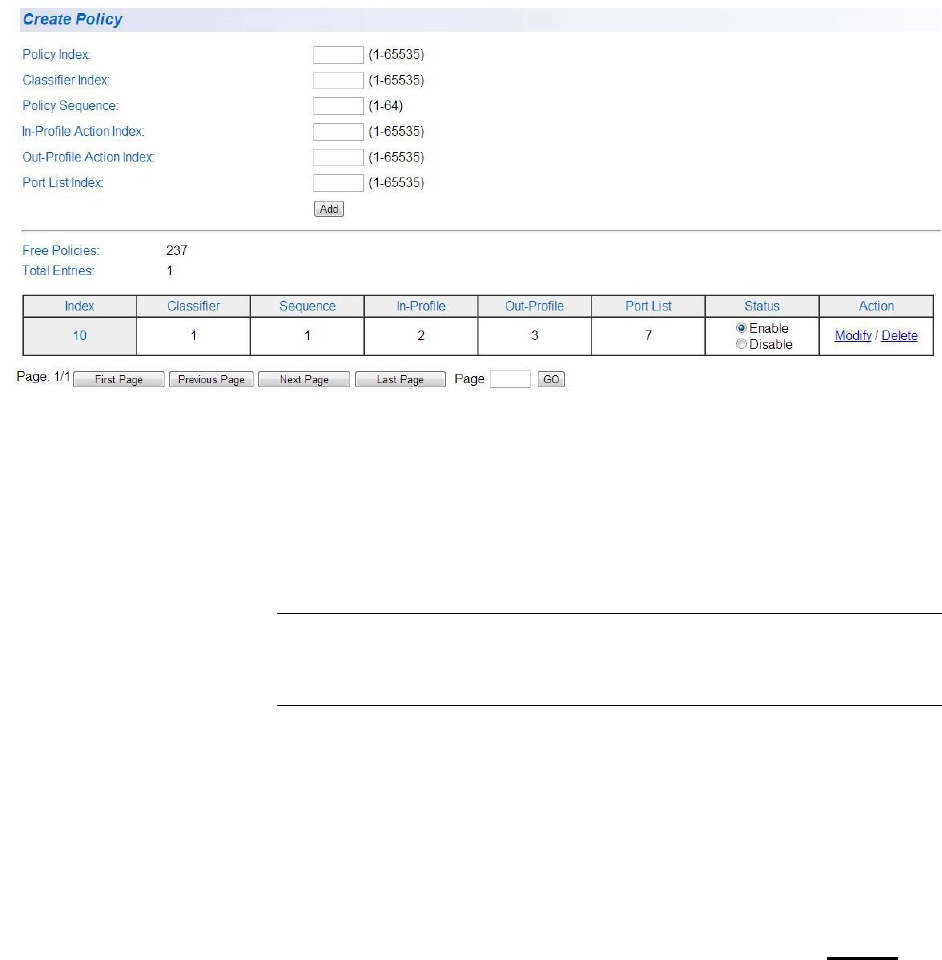Click the Policy Sequence input box
This screenshot has height=960, width=942.
338,106
